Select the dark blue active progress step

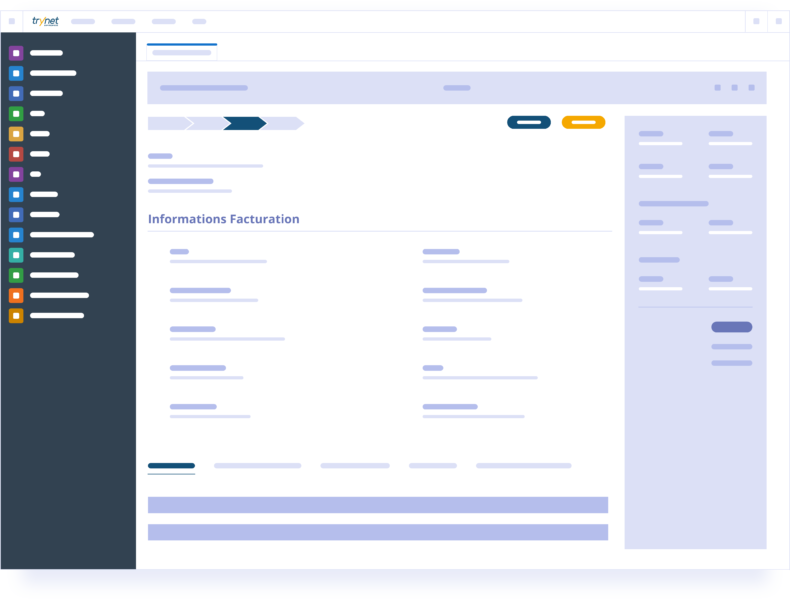tap(245, 123)
